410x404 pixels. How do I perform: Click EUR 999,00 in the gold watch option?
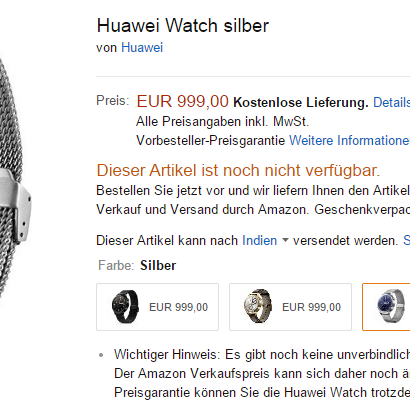coord(311,307)
